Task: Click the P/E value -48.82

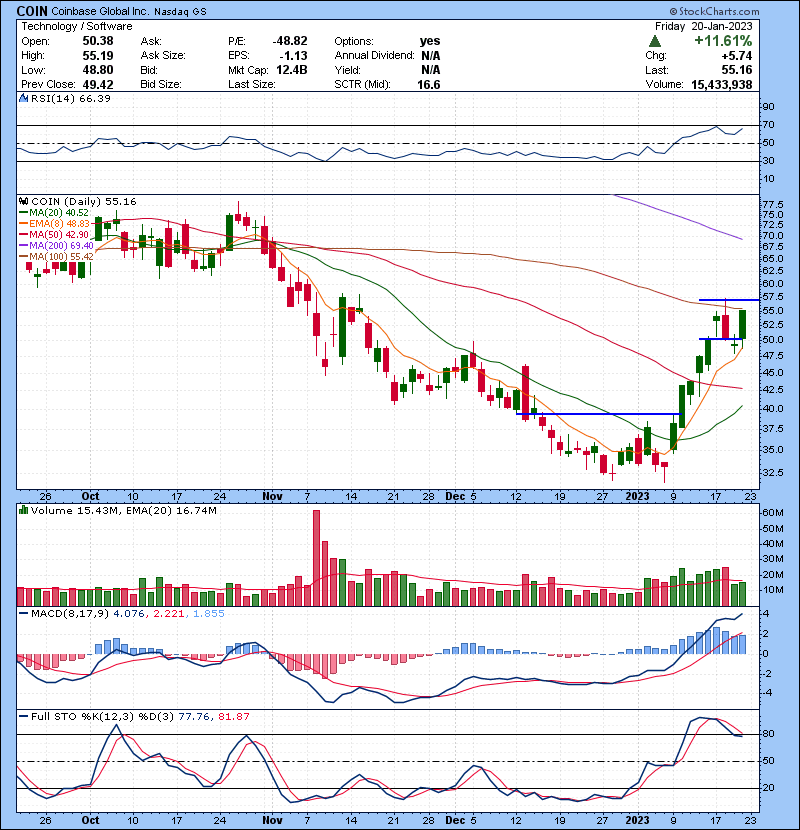Action: [290, 41]
